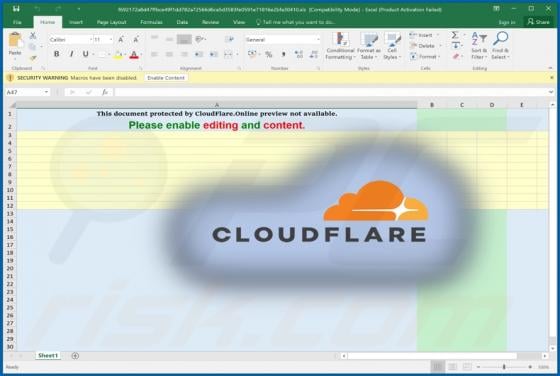Select column C header
Viewport: 560px width, 376px height.
point(462,105)
